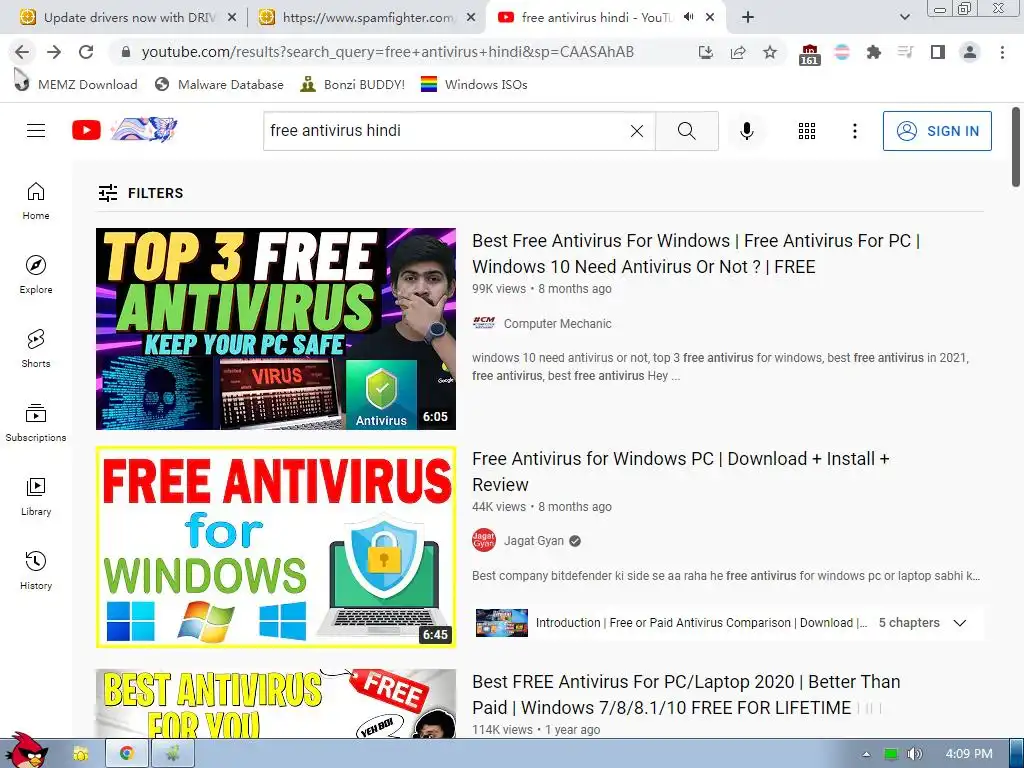
Task: Click the page vertical scrollbar
Action: (1016, 146)
